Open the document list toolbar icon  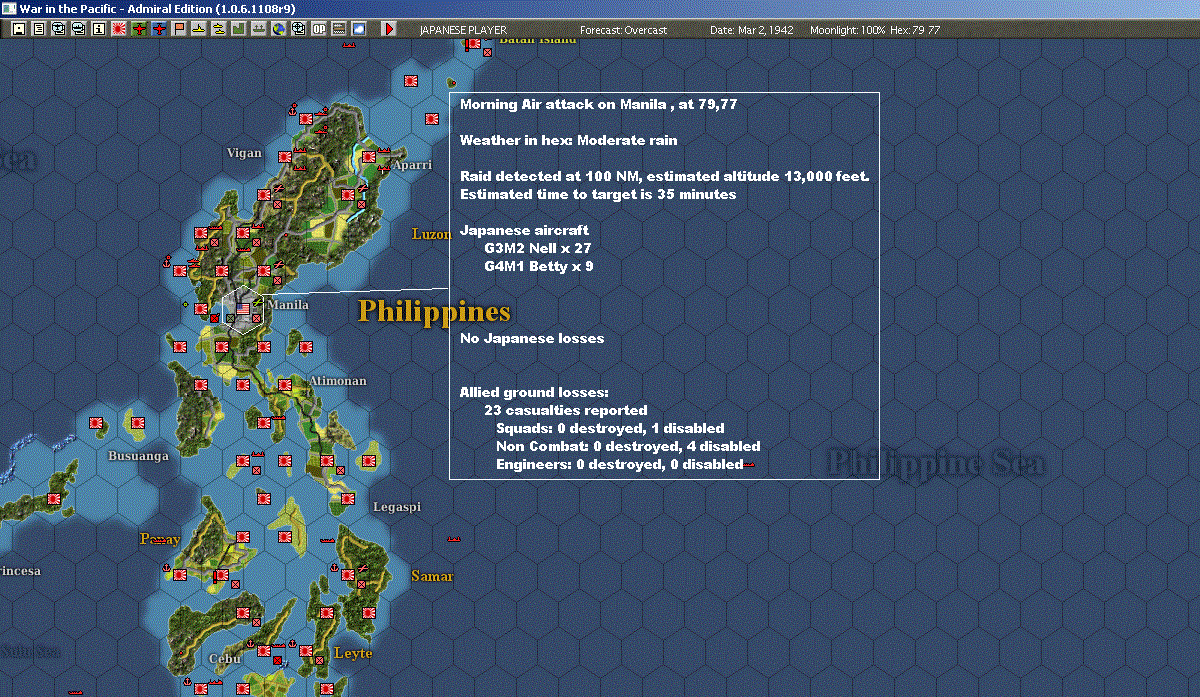pos(39,29)
